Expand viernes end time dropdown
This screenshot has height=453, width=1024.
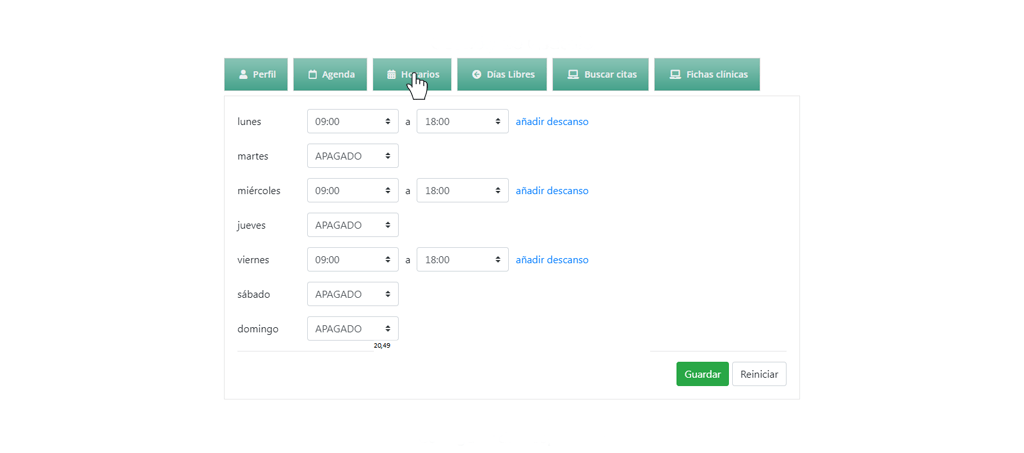462,260
